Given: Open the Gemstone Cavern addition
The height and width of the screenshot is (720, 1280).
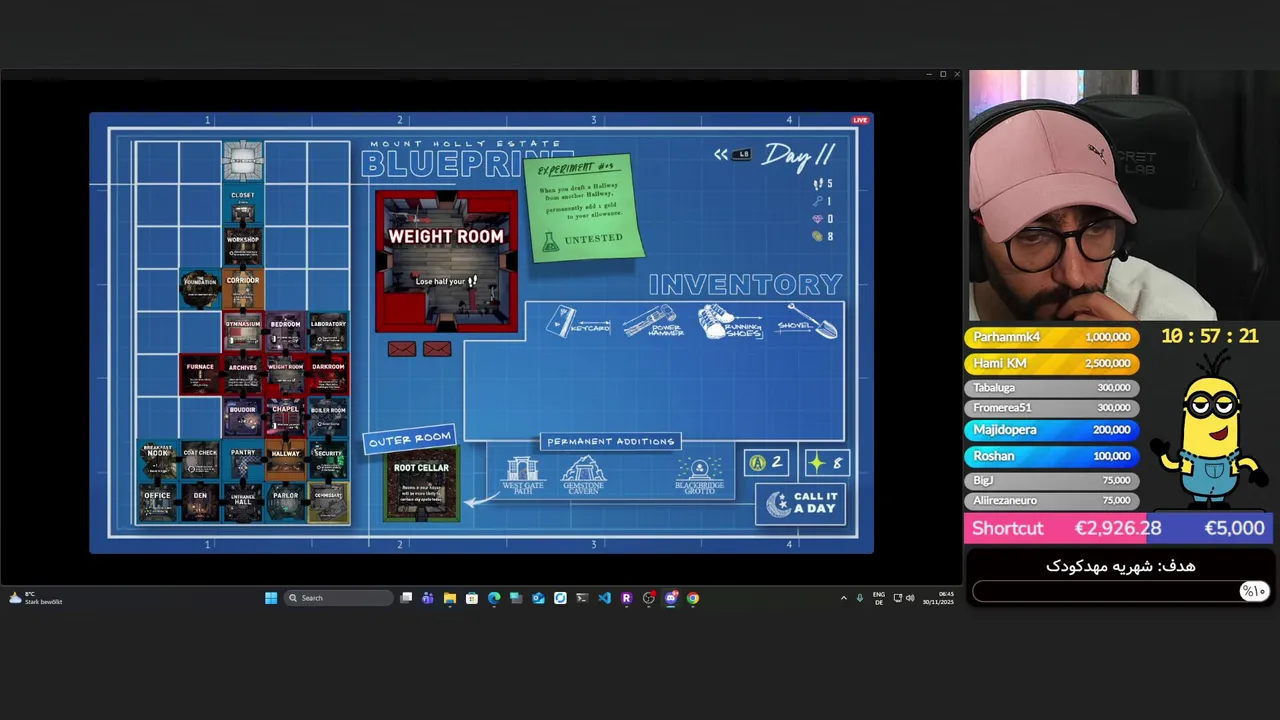Looking at the screenshot, I should coord(583,476).
